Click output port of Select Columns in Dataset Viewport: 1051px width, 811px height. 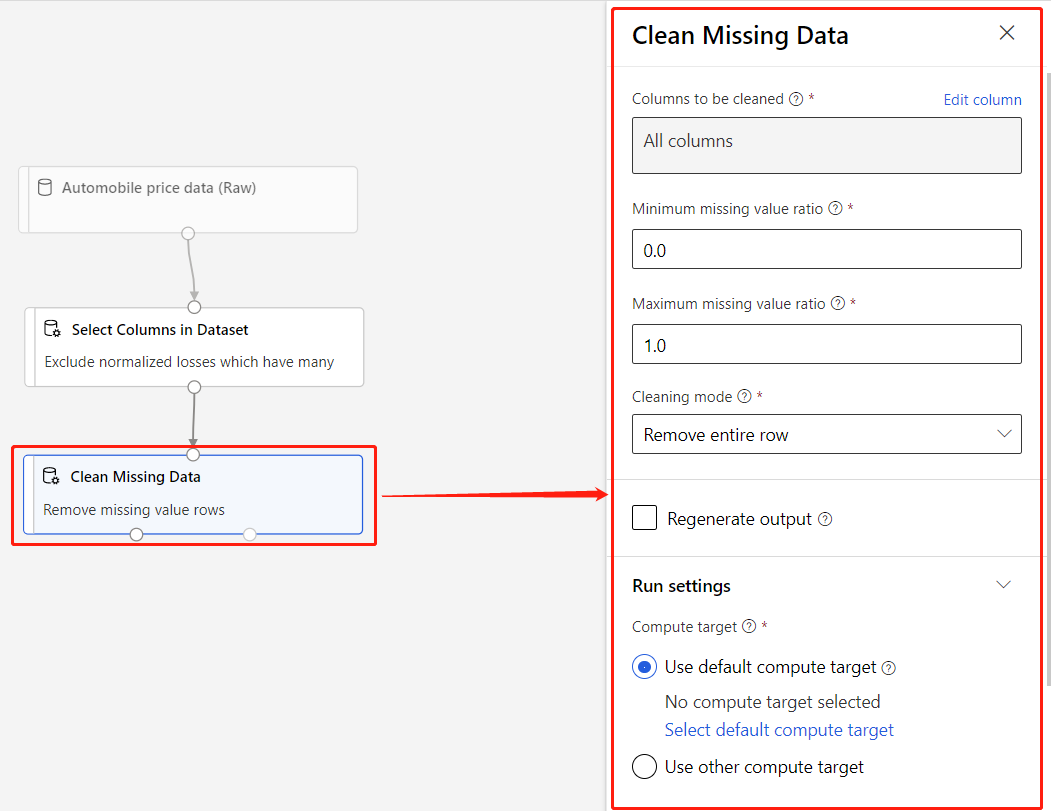194,387
